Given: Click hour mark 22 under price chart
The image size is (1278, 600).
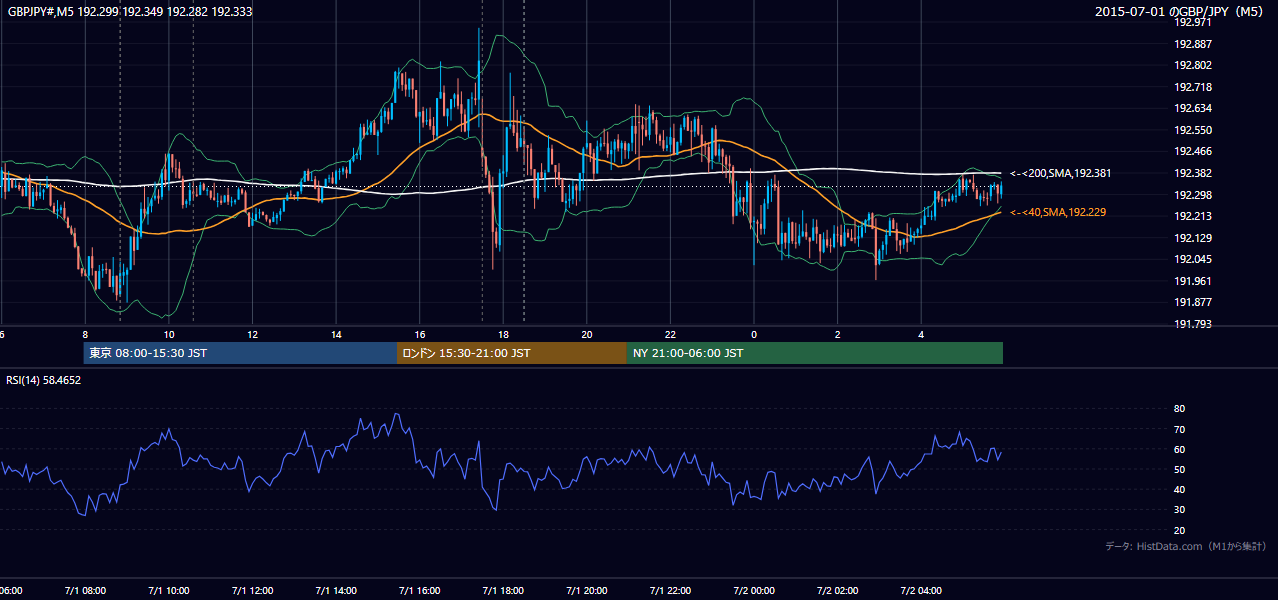Looking at the screenshot, I should pos(670,334).
